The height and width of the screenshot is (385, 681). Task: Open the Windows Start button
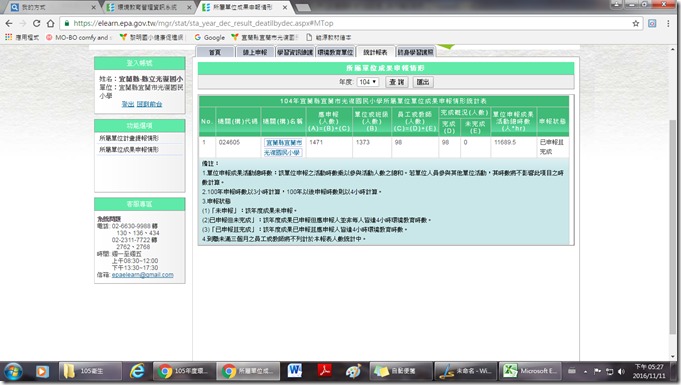pos(13,372)
